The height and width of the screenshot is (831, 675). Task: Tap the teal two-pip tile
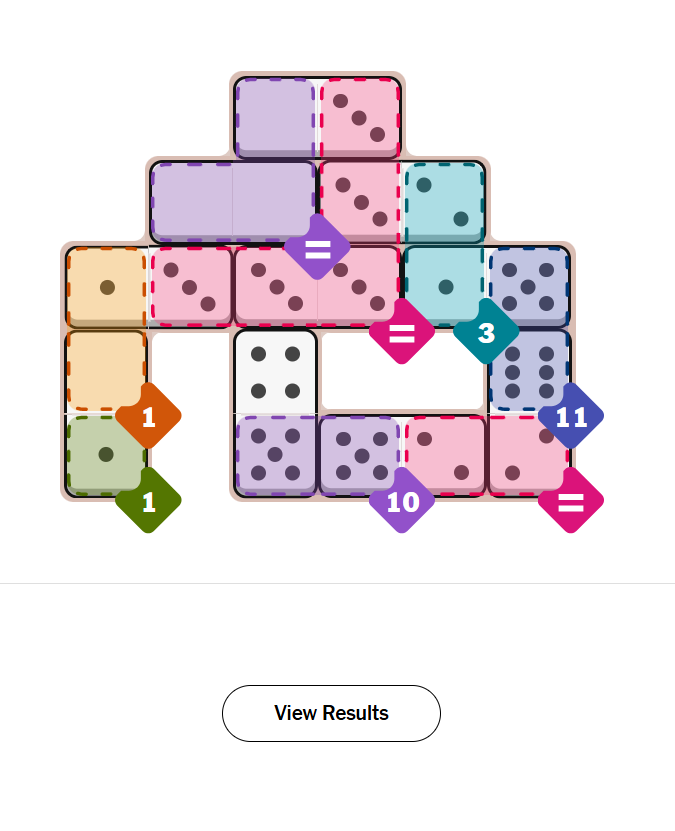pyautogui.click(x=444, y=202)
